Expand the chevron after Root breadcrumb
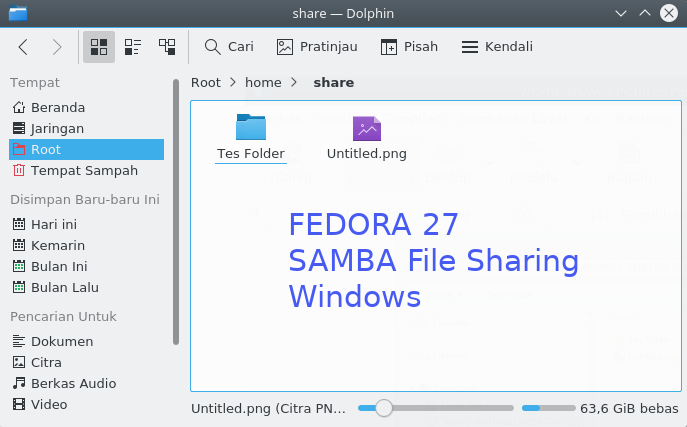Viewport: 687px width, 427px height. [x=233, y=83]
